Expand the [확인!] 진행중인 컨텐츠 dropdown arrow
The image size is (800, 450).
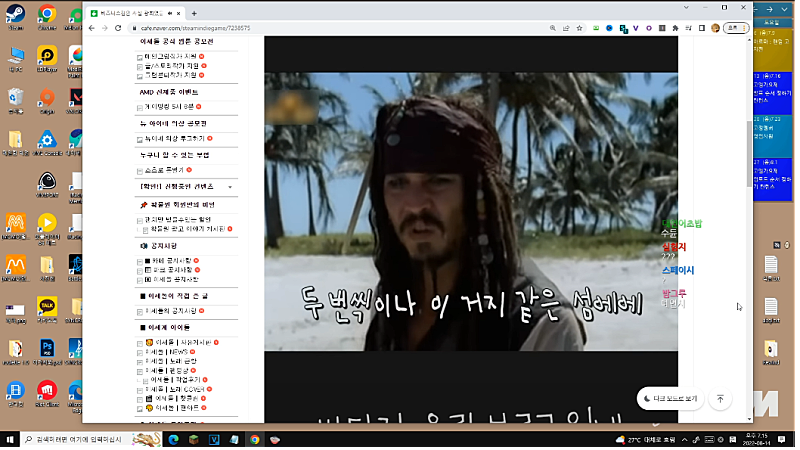(230, 187)
